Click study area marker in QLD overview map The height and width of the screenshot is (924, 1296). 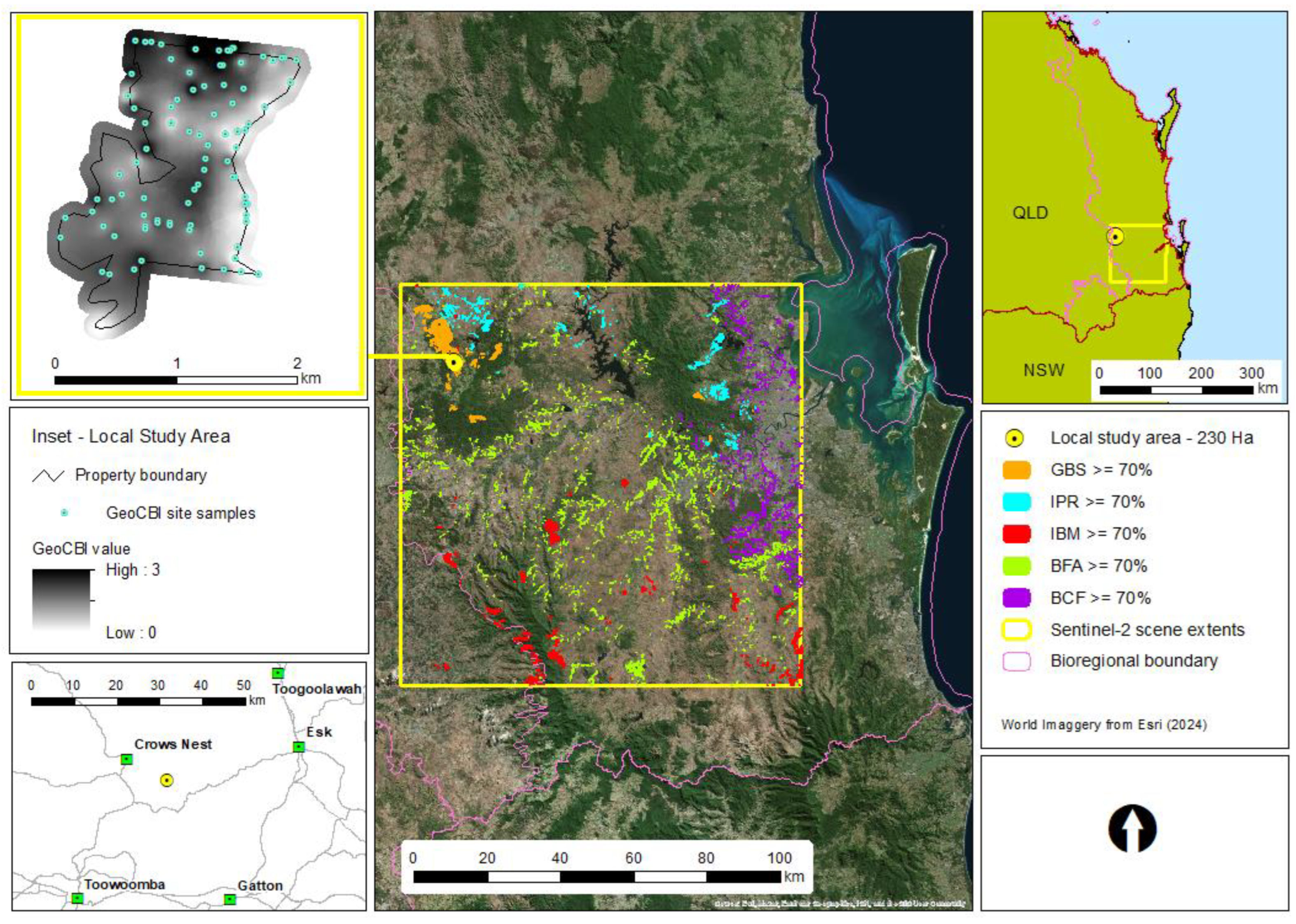[1116, 237]
